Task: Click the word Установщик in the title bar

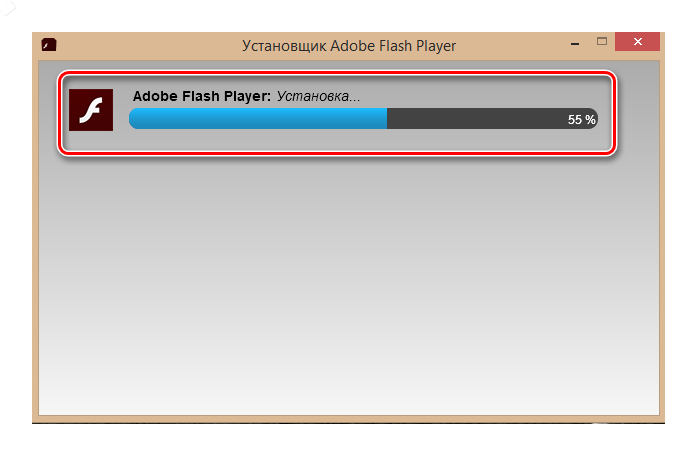Action: 284,46
